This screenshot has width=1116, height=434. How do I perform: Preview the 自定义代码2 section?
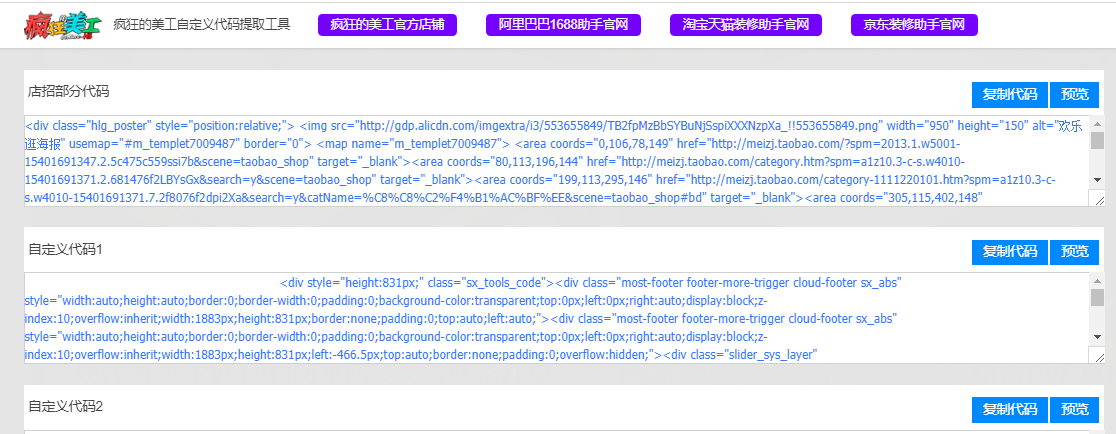[1074, 410]
